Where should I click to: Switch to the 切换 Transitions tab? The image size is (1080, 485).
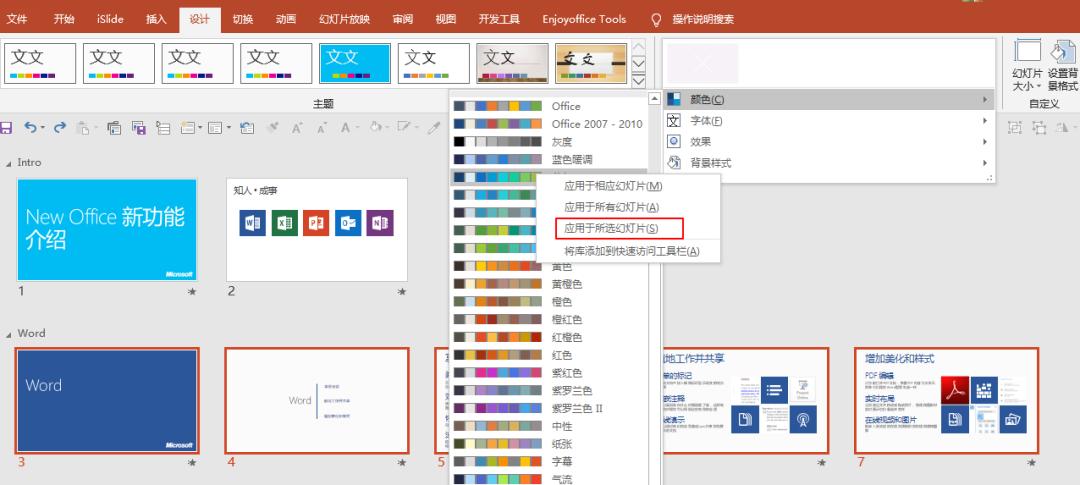tap(242, 19)
